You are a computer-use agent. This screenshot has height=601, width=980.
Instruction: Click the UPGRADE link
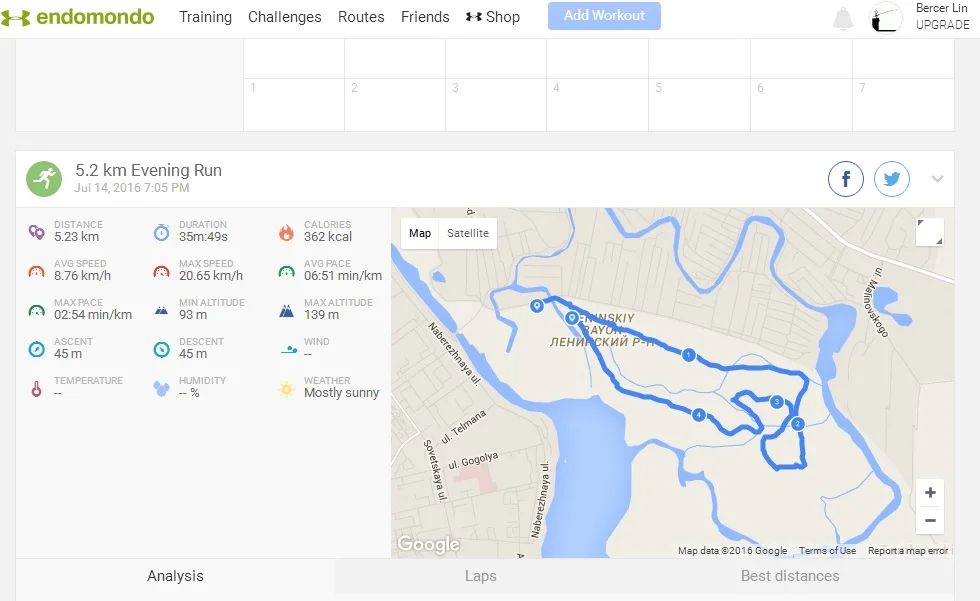[943, 25]
